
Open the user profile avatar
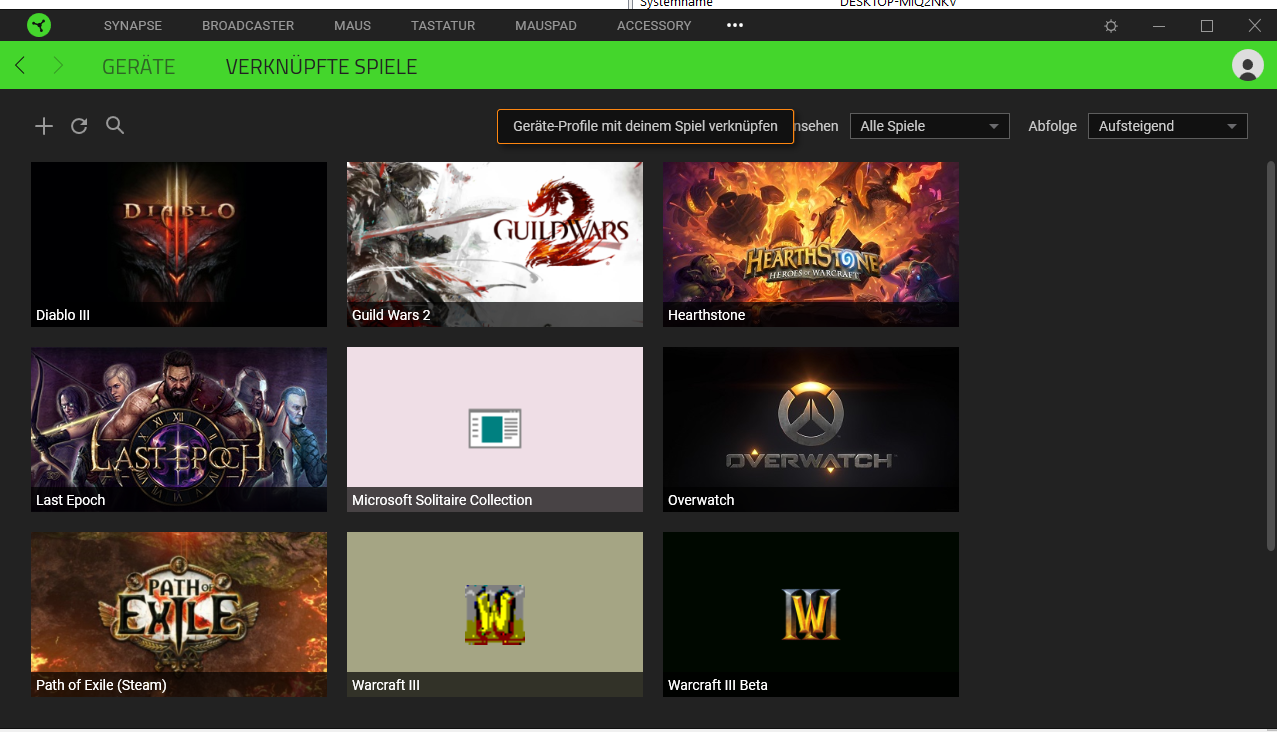pos(1247,65)
